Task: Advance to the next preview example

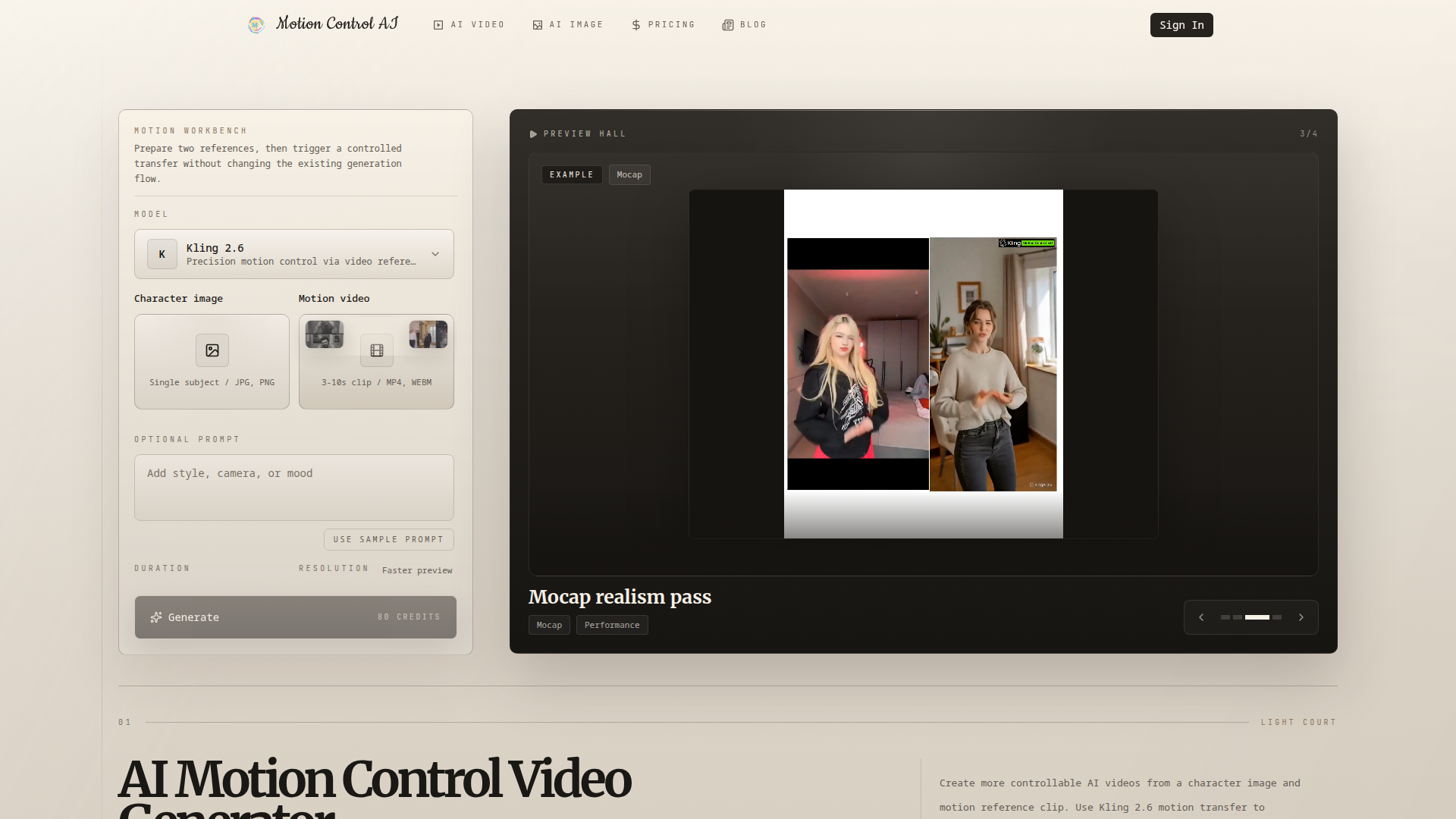Action: 1301,617
